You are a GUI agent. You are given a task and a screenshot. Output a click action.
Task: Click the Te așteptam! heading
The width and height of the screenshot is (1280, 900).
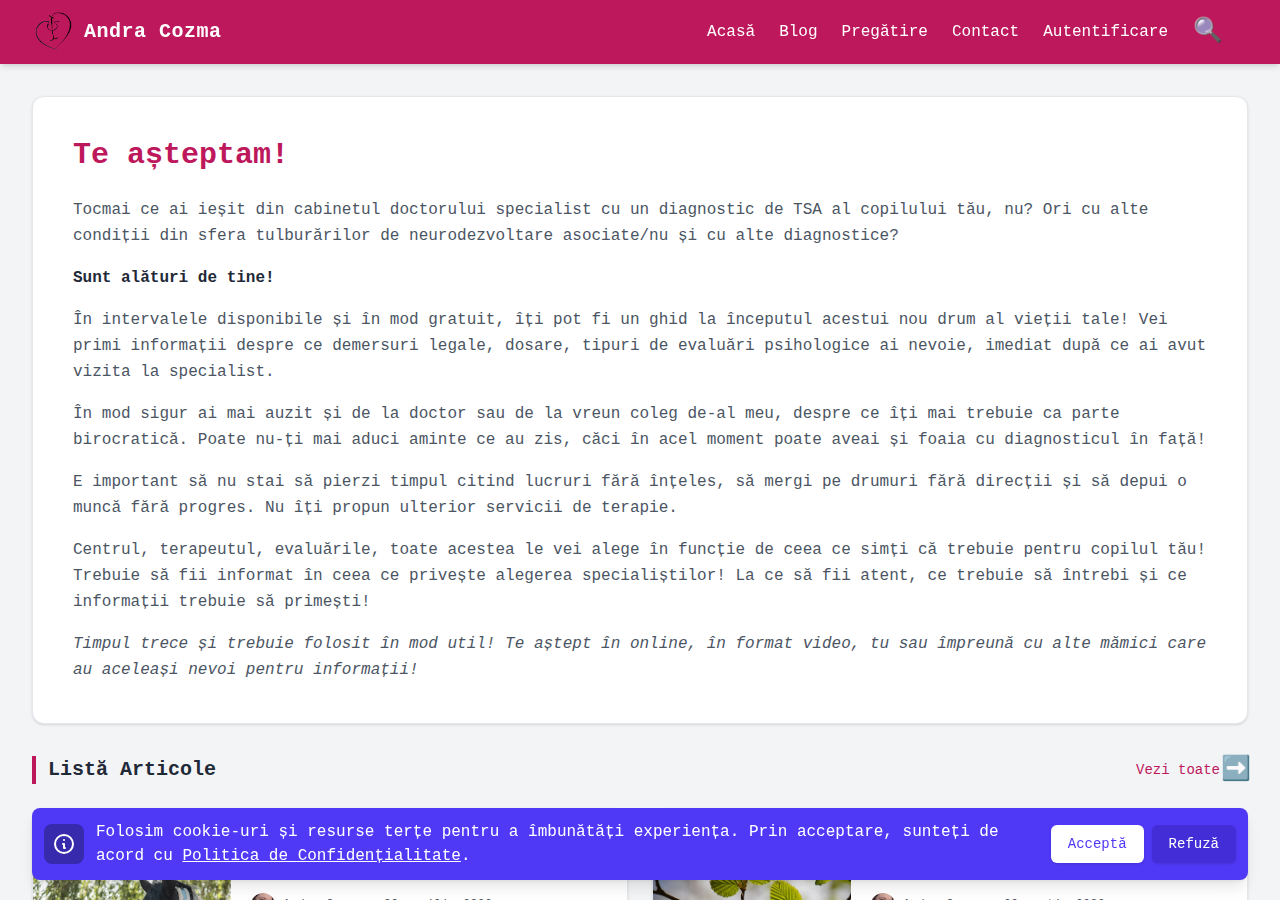[x=180, y=155]
